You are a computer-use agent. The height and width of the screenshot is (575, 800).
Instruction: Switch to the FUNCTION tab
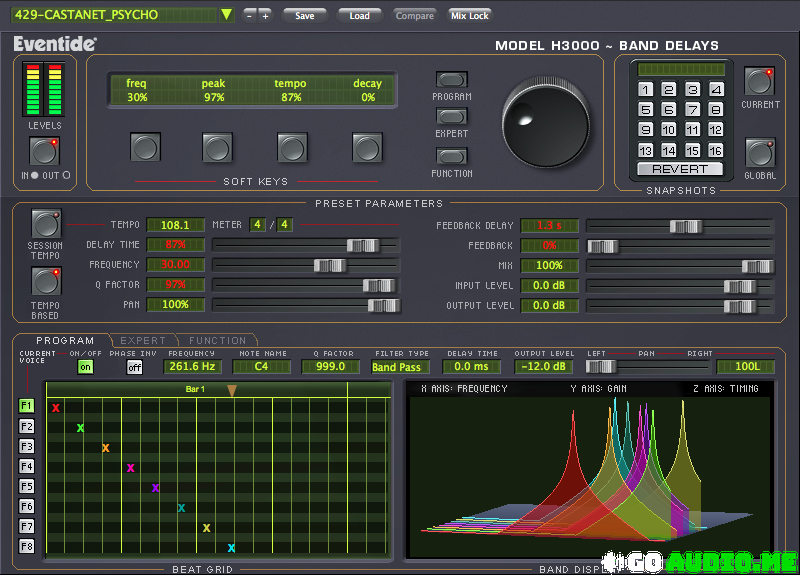[216, 341]
